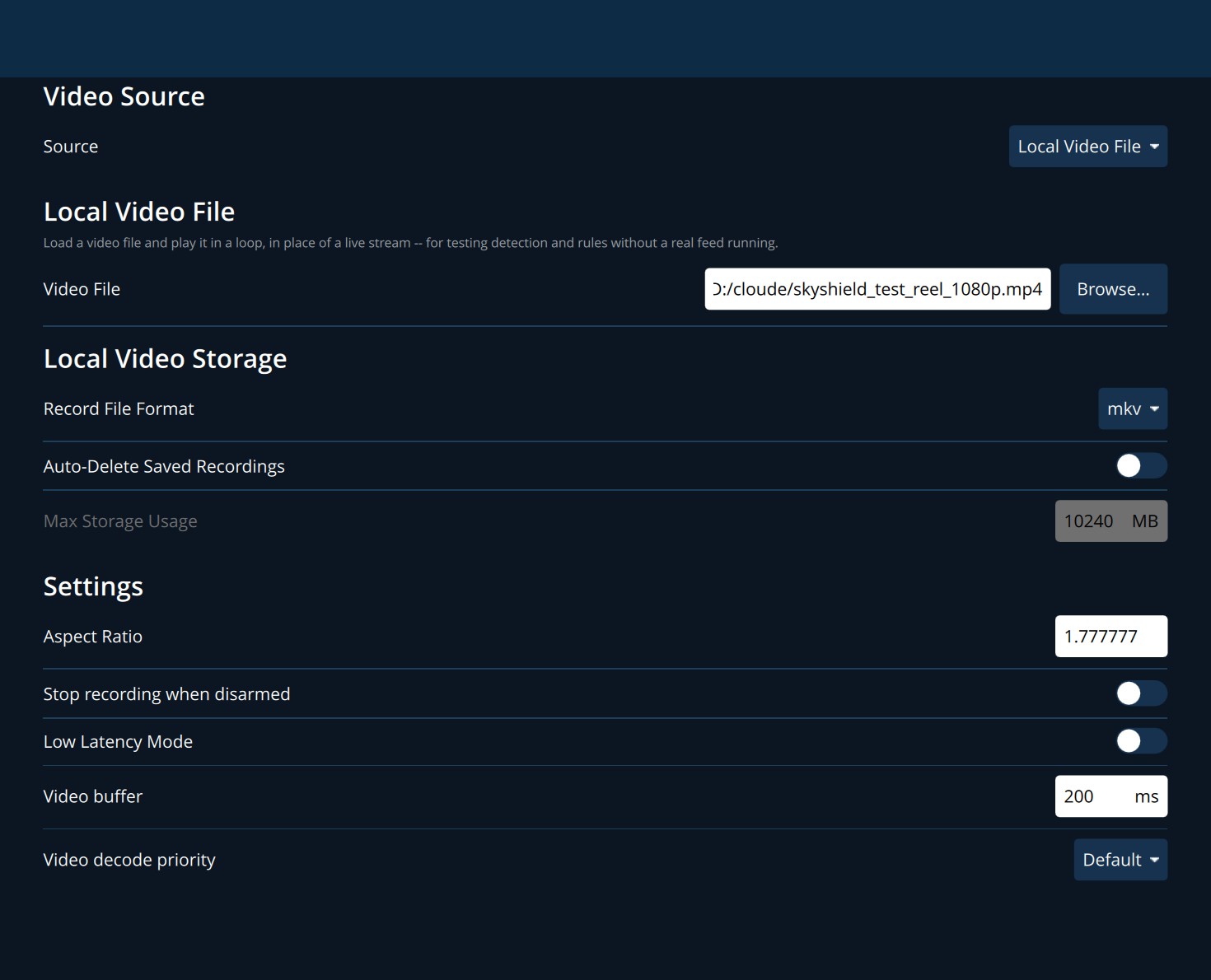Click the Video Source heading
Viewport: 1211px width, 980px height.
pos(124,96)
